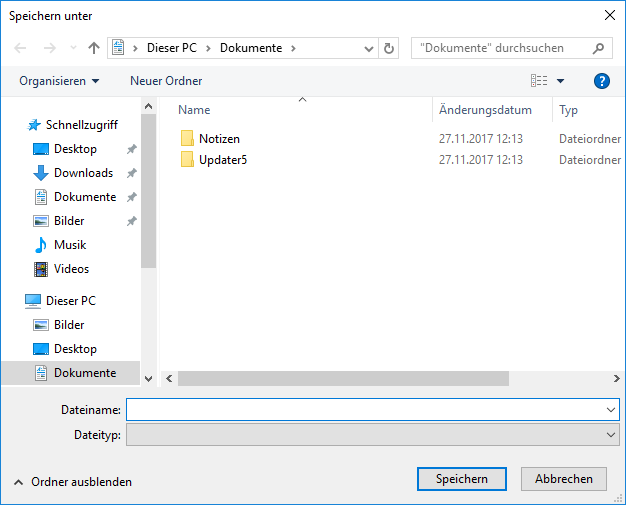Open the Dateityp dropdown
626x505 pixels.
(x=611, y=435)
